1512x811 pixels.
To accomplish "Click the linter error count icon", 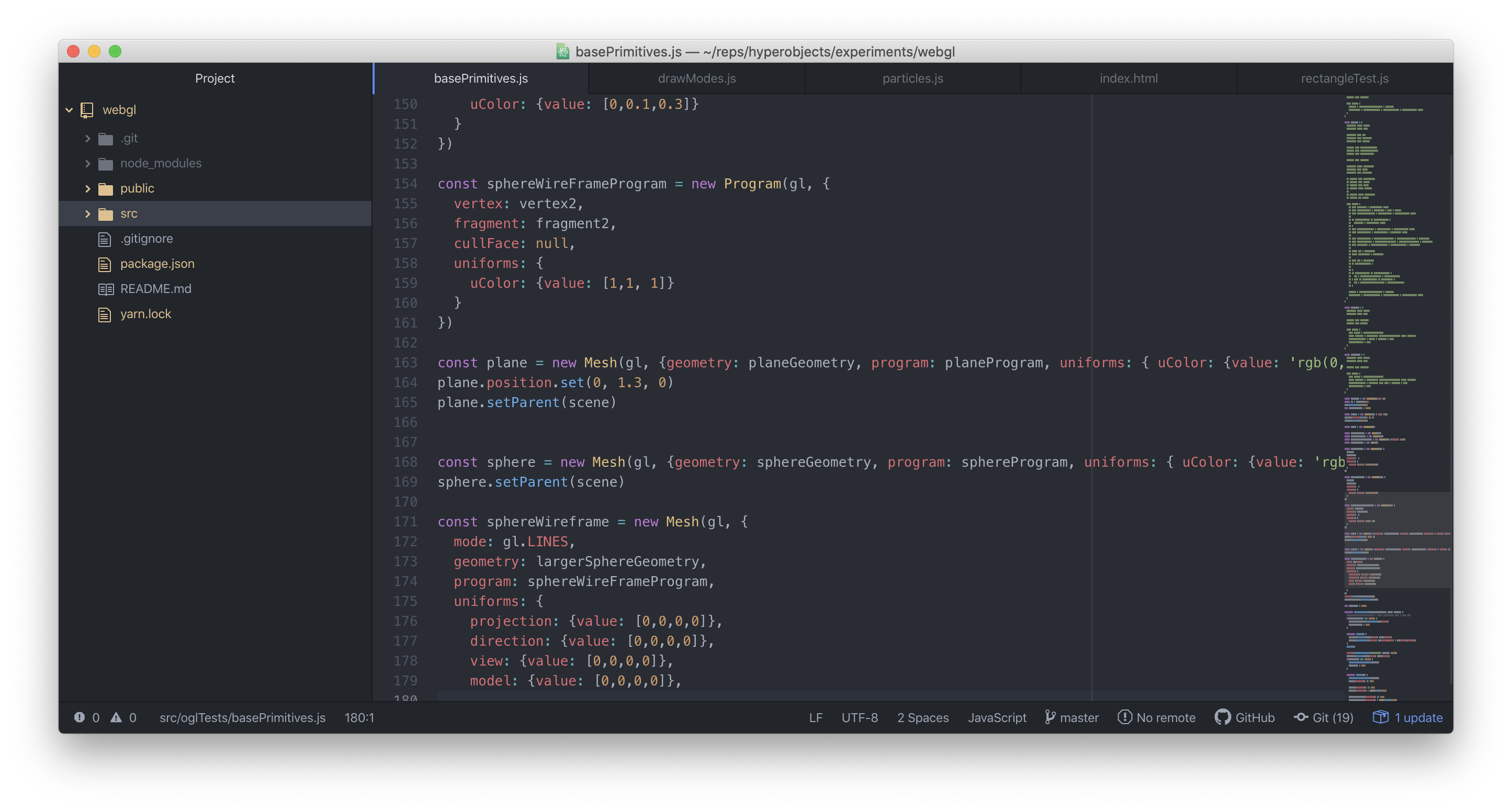I will point(79,717).
